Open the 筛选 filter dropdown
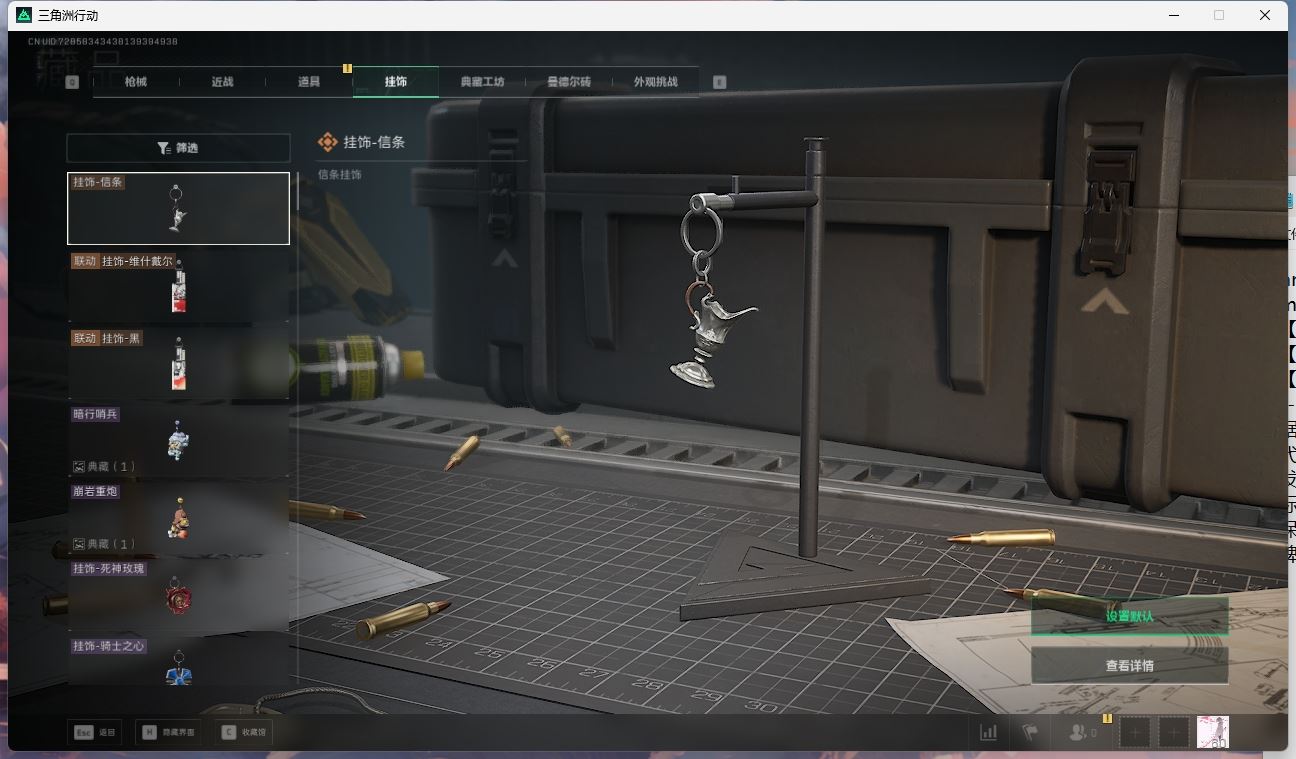The image size is (1296, 759). pyautogui.click(x=178, y=148)
